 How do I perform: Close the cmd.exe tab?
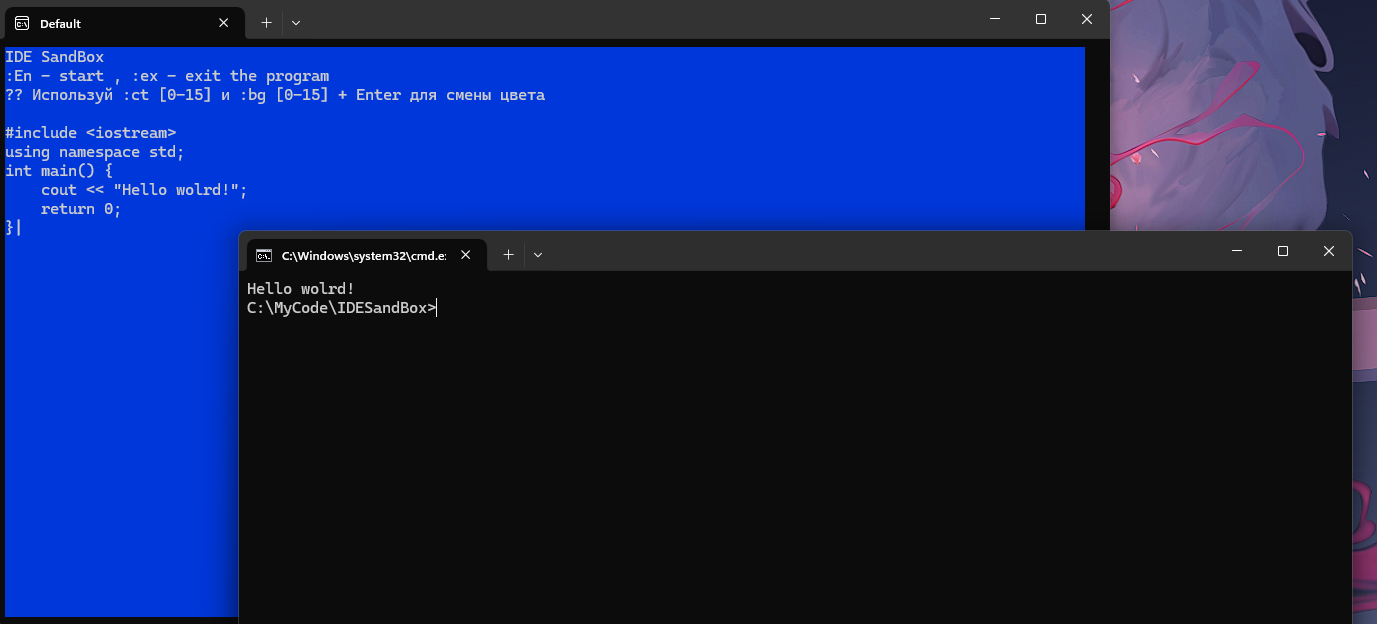point(465,254)
